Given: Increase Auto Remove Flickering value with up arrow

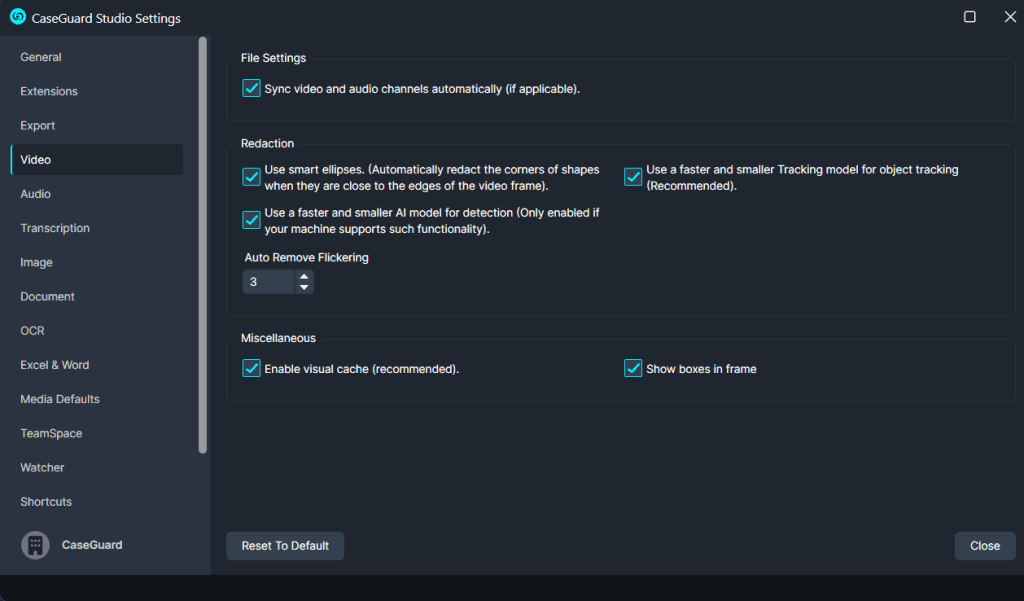Looking at the screenshot, I should pos(304,276).
